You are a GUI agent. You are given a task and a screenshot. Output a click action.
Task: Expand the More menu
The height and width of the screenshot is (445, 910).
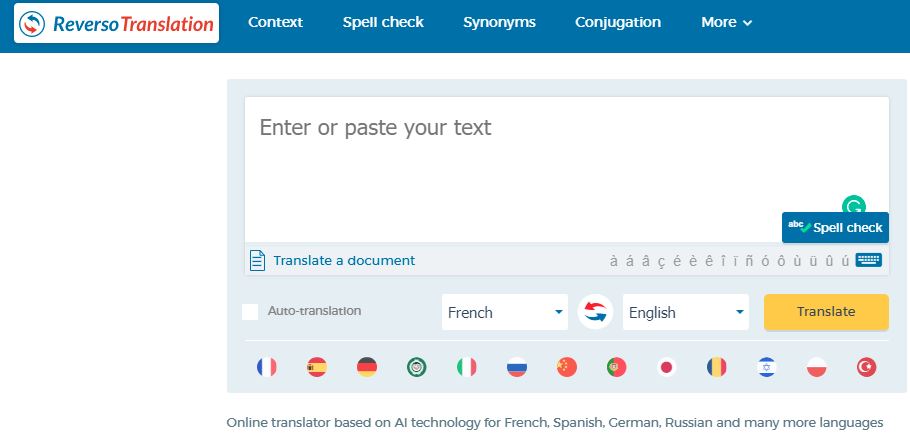pyautogui.click(x=726, y=22)
